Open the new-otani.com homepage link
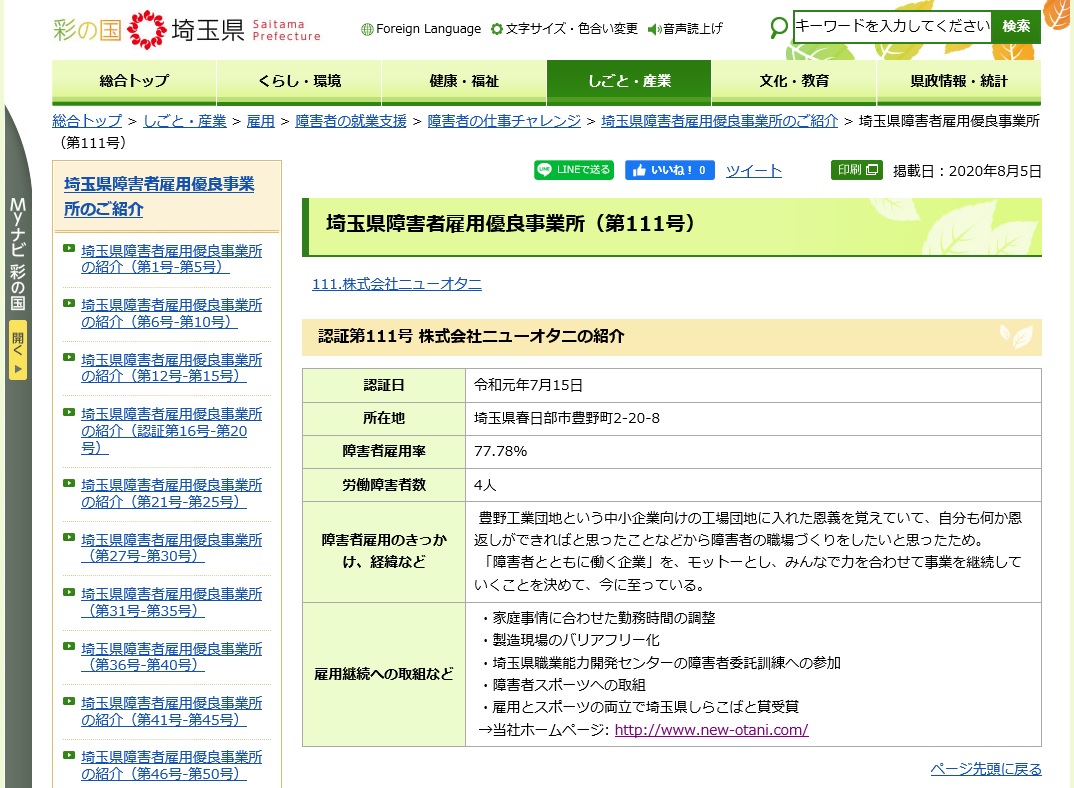1074x788 pixels. pyautogui.click(x=711, y=730)
